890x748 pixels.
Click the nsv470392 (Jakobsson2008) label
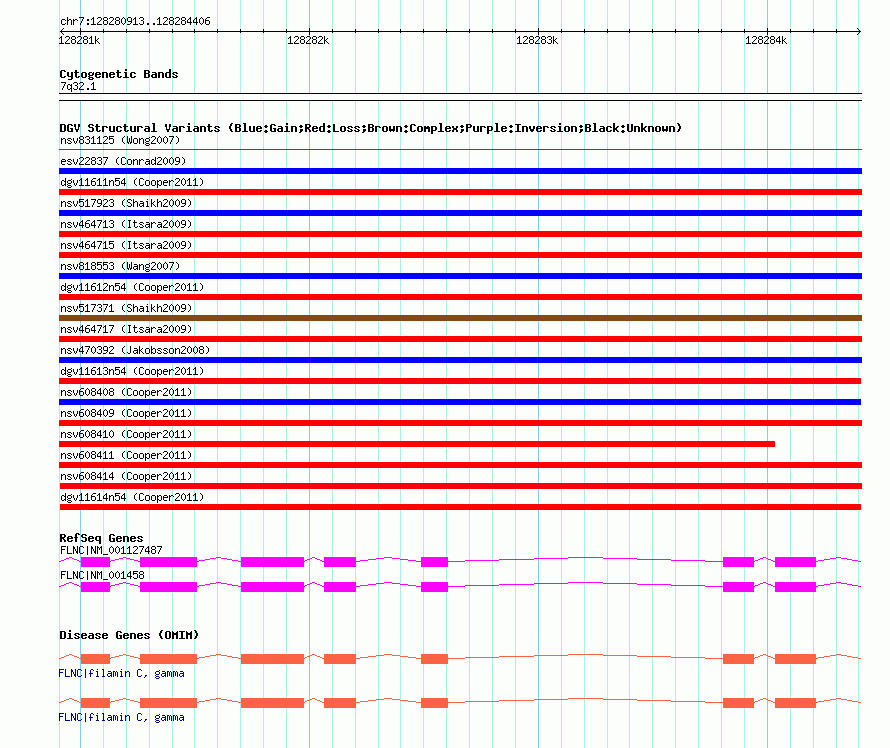(x=135, y=350)
